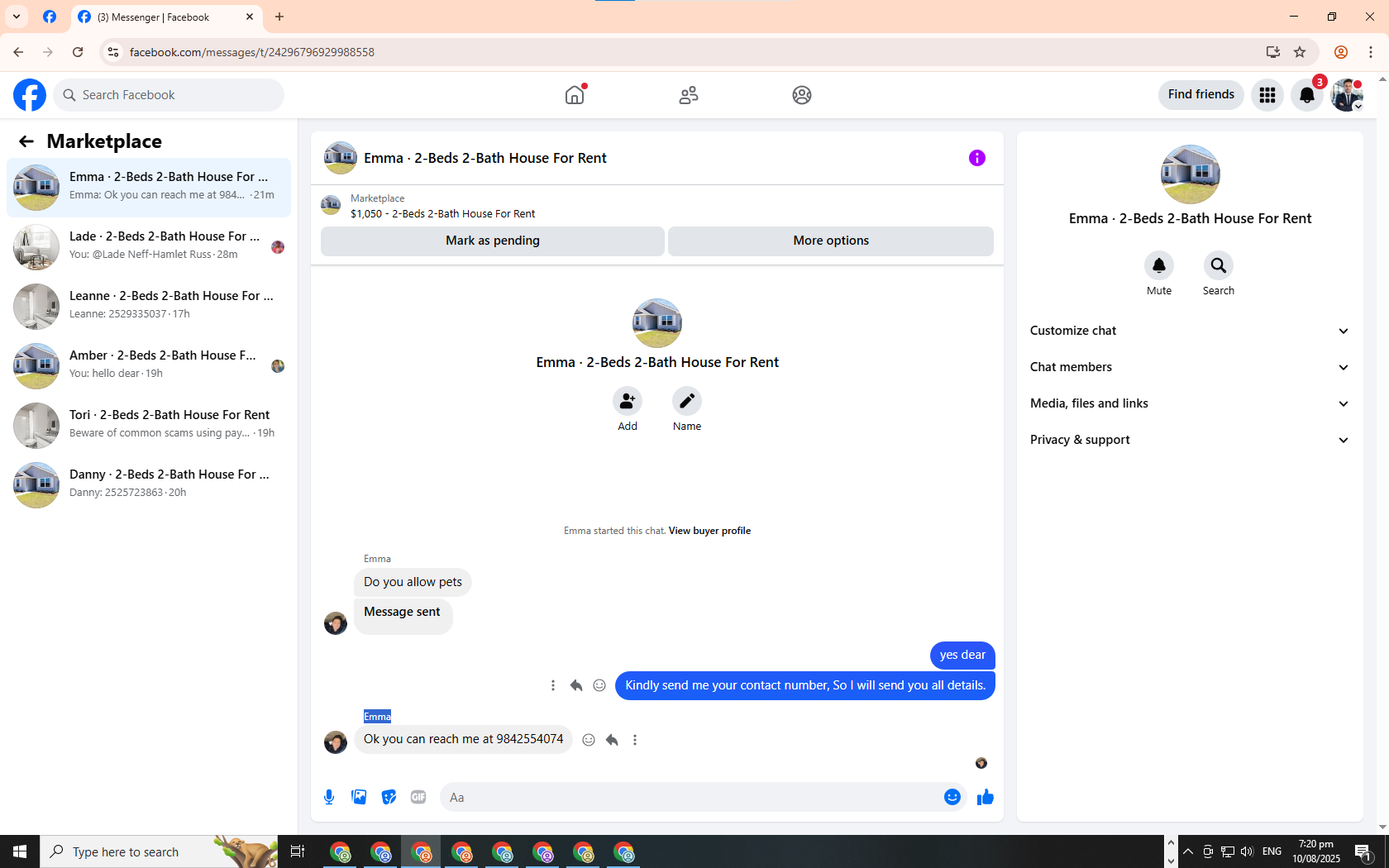
Task: Click Find friends button
Action: coord(1200,95)
